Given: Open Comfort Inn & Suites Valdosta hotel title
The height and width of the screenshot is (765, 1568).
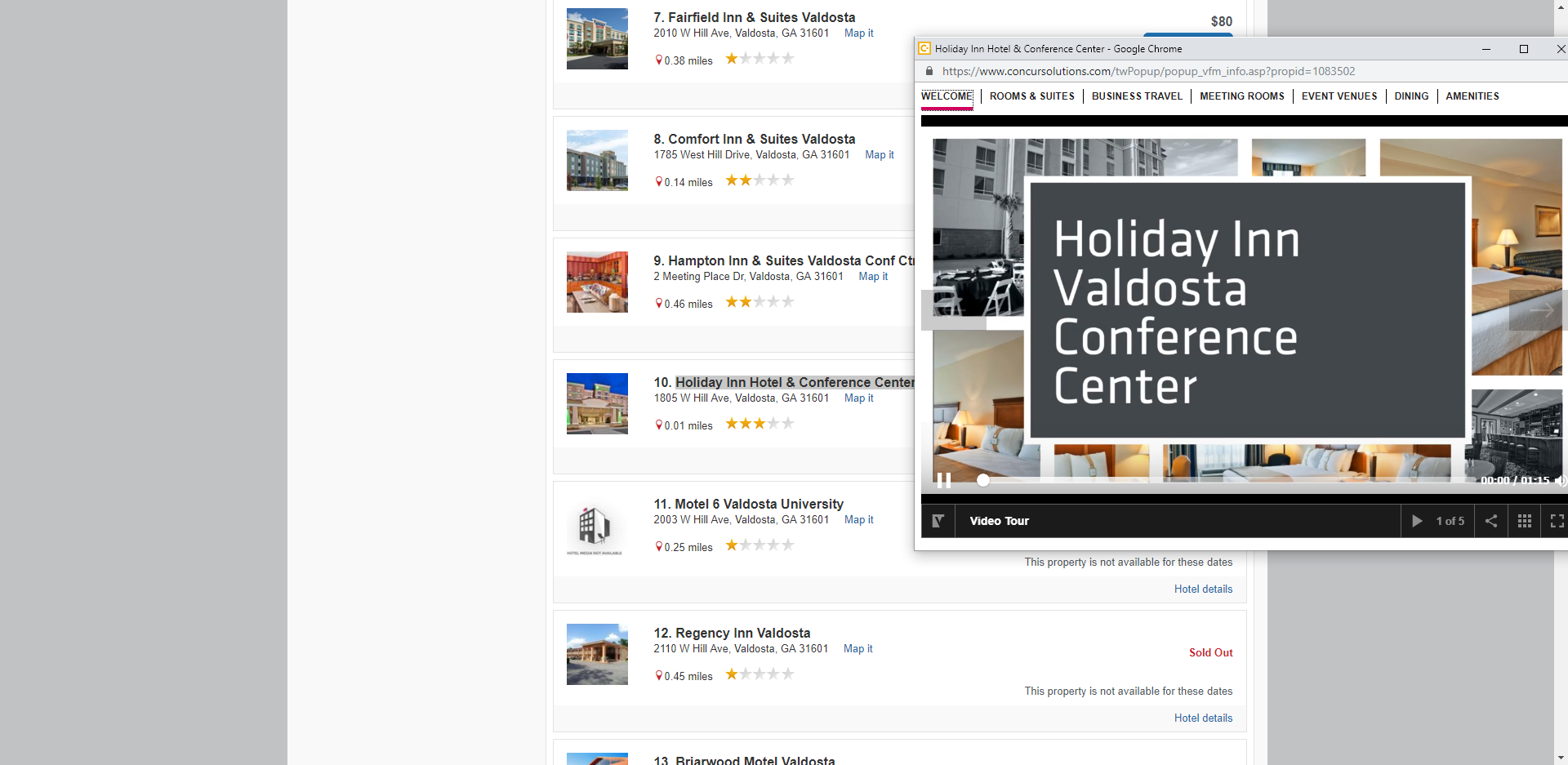Looking at the screenshot, I should [755, 139].
